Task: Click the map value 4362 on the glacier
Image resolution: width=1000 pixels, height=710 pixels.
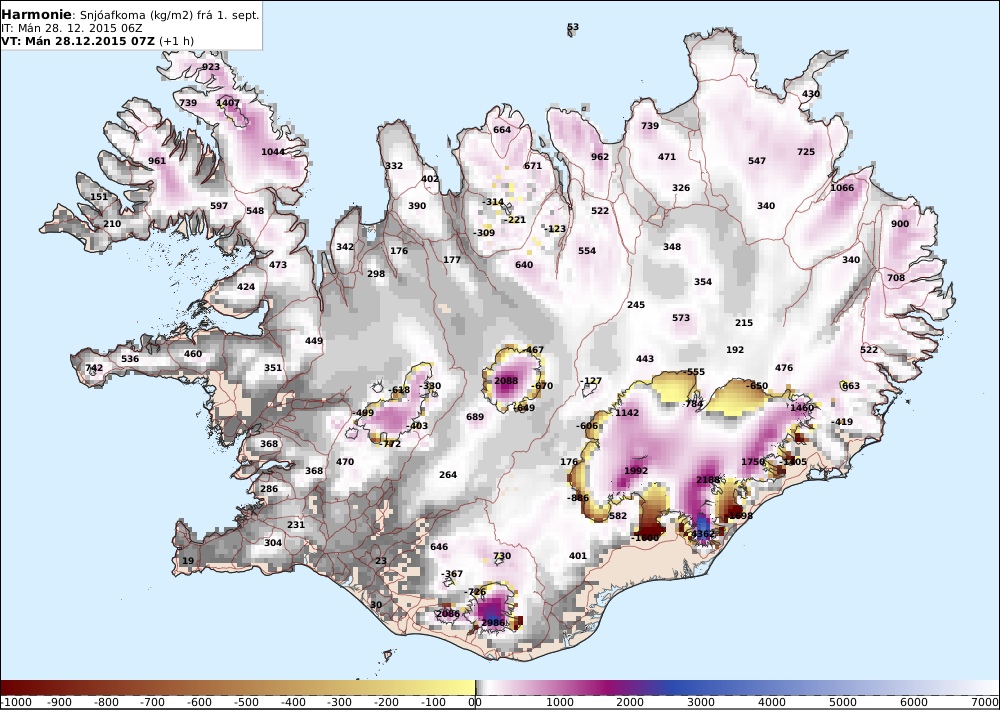Action: pos(703,534)
